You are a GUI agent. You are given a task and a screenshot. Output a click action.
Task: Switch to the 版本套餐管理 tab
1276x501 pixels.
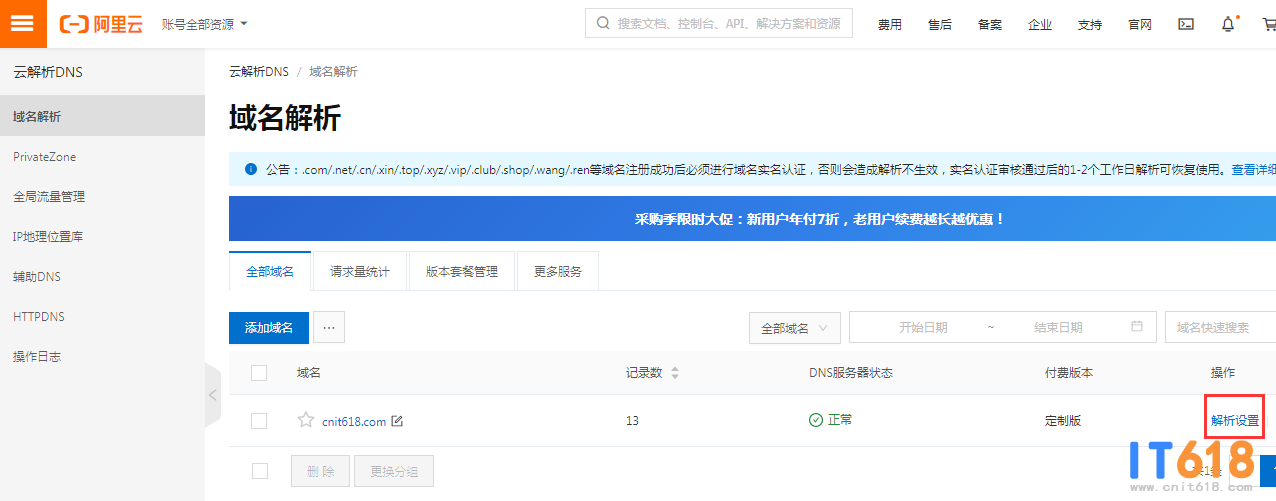[461, 271]
